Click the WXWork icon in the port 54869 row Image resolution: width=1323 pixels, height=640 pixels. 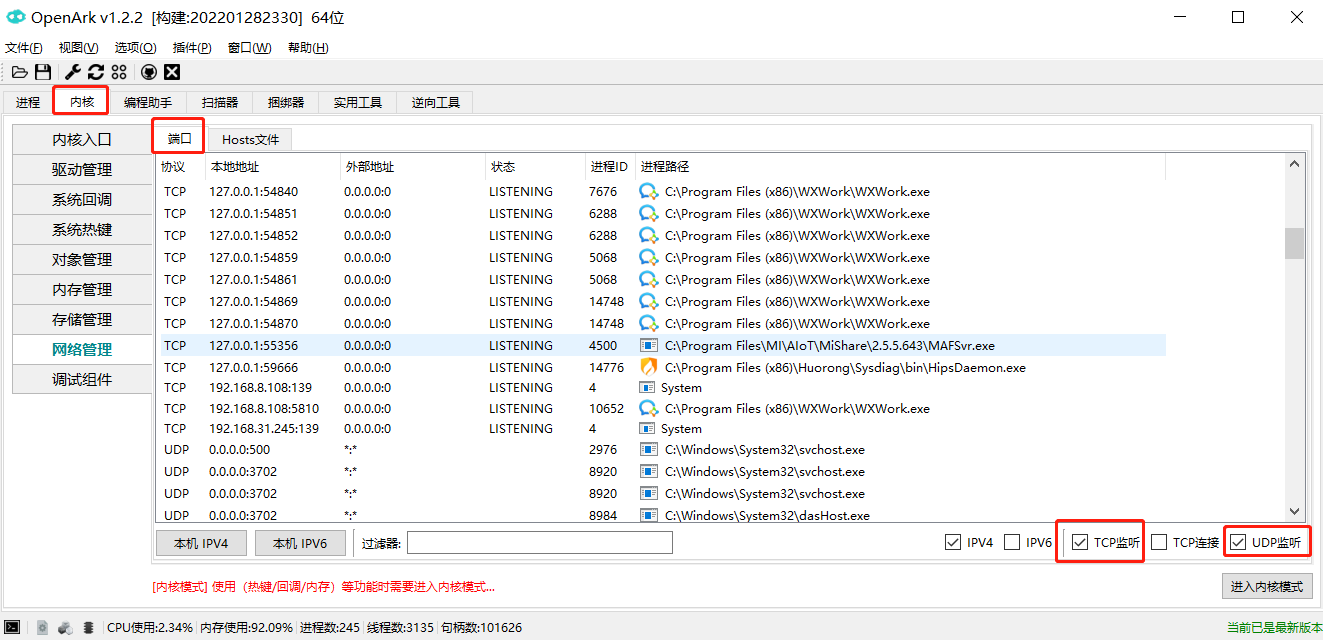point(649,301)
